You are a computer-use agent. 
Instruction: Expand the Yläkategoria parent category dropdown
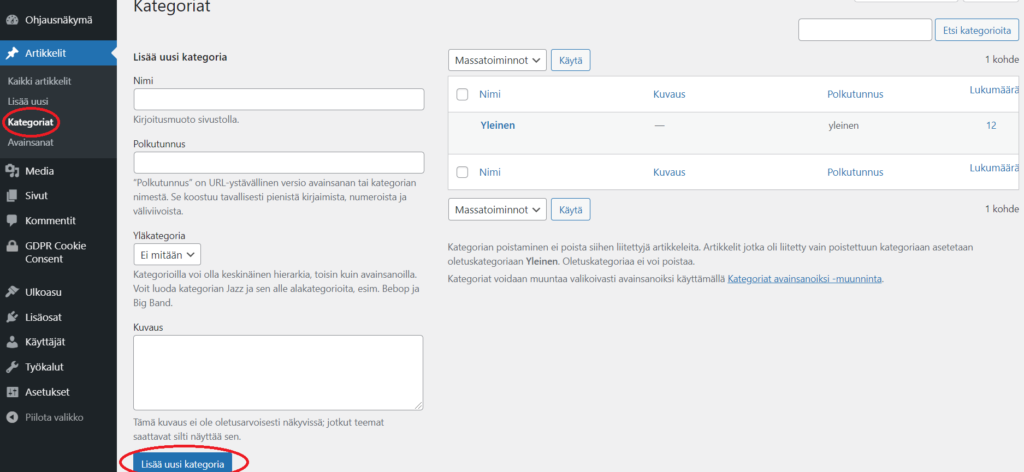point(167,255)
